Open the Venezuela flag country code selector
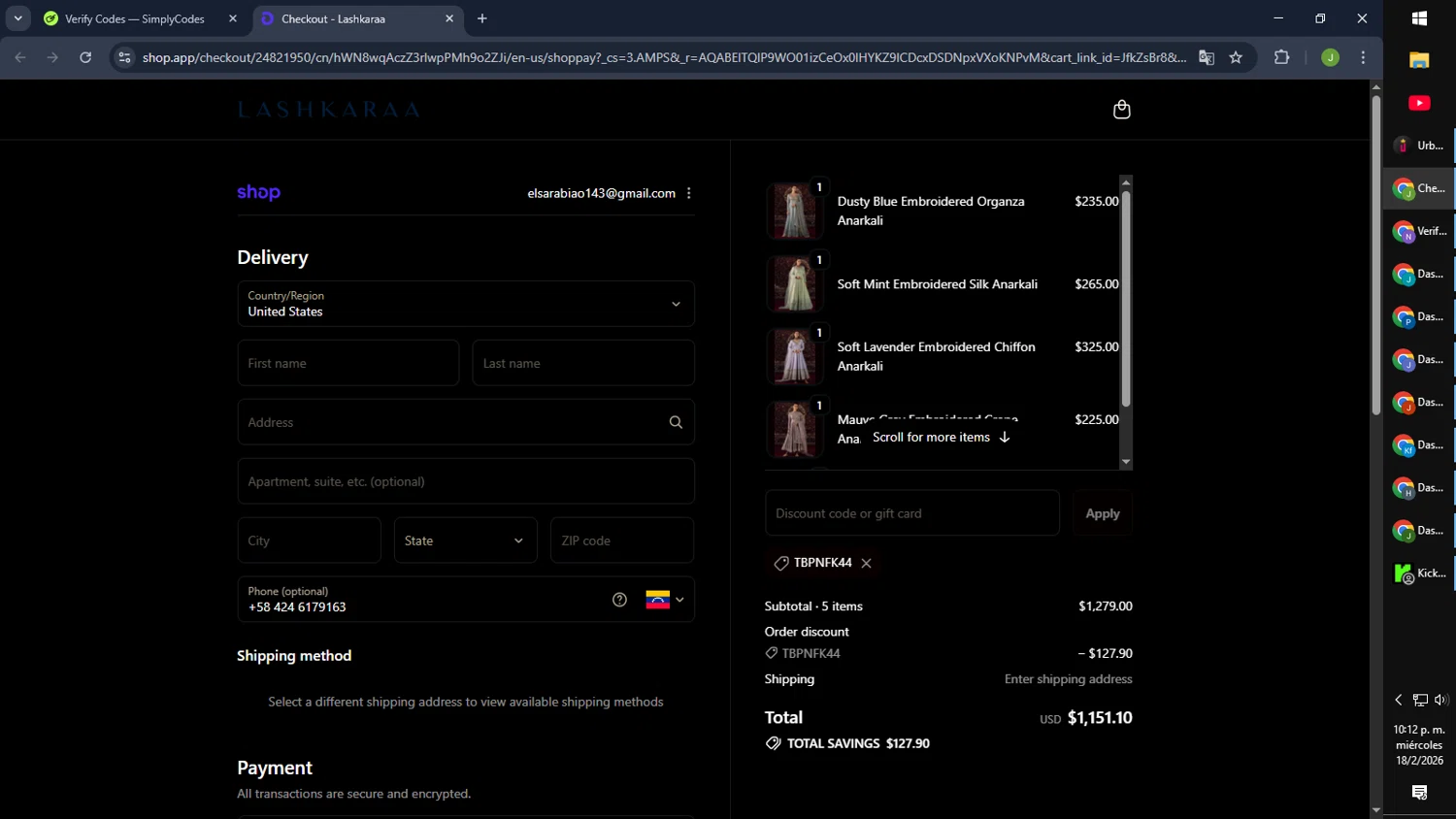 coord(665,600)
